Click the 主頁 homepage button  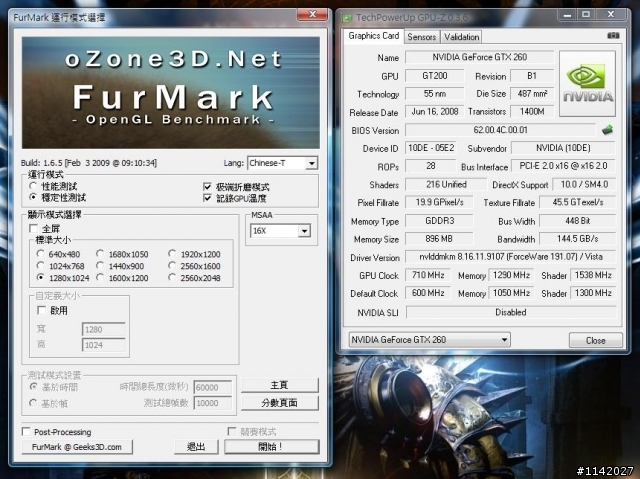(x=280, y=385)
